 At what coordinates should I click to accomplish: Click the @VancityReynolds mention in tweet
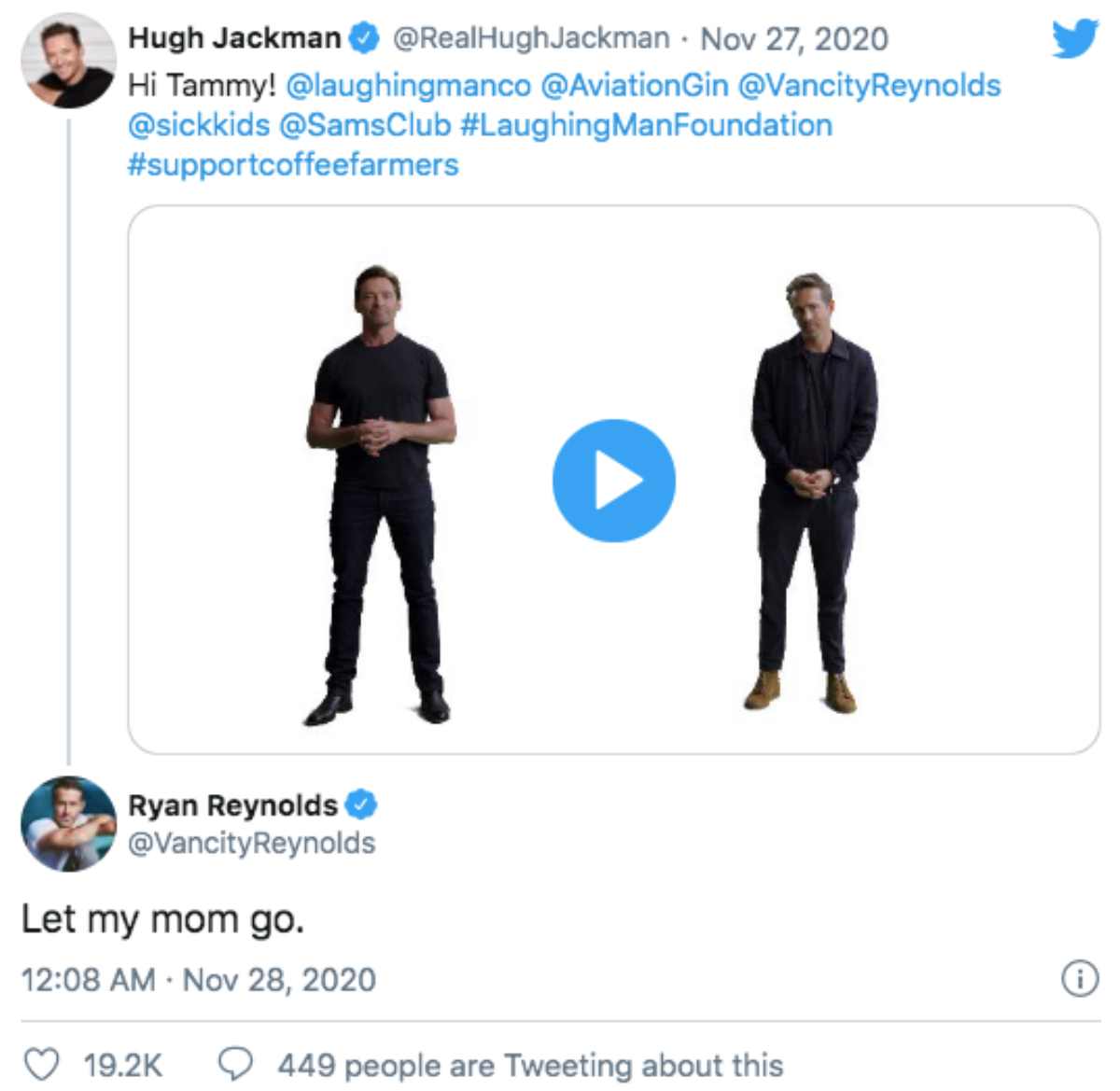click(869, 86)
